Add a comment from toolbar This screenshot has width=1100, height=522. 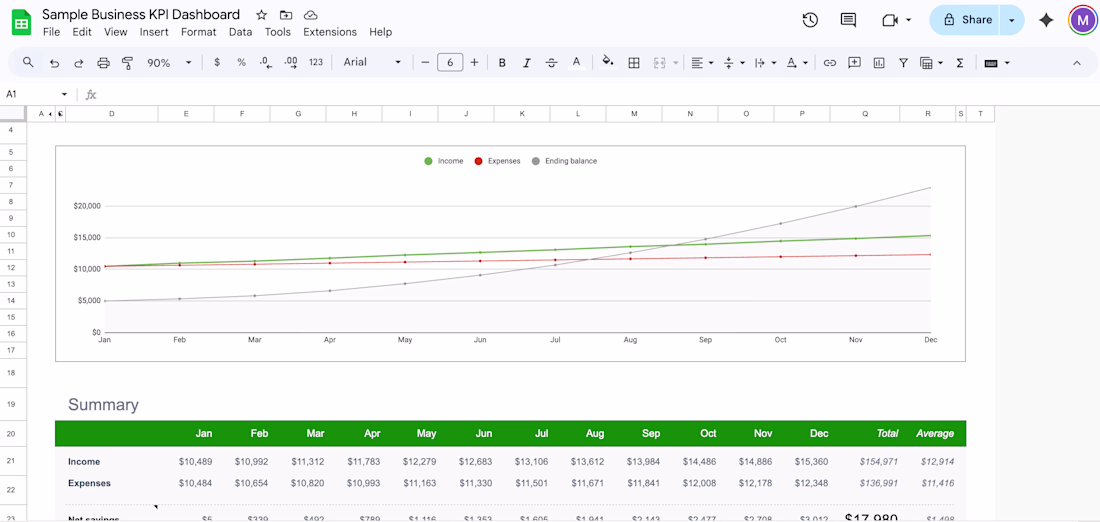(x=854, y=62)
